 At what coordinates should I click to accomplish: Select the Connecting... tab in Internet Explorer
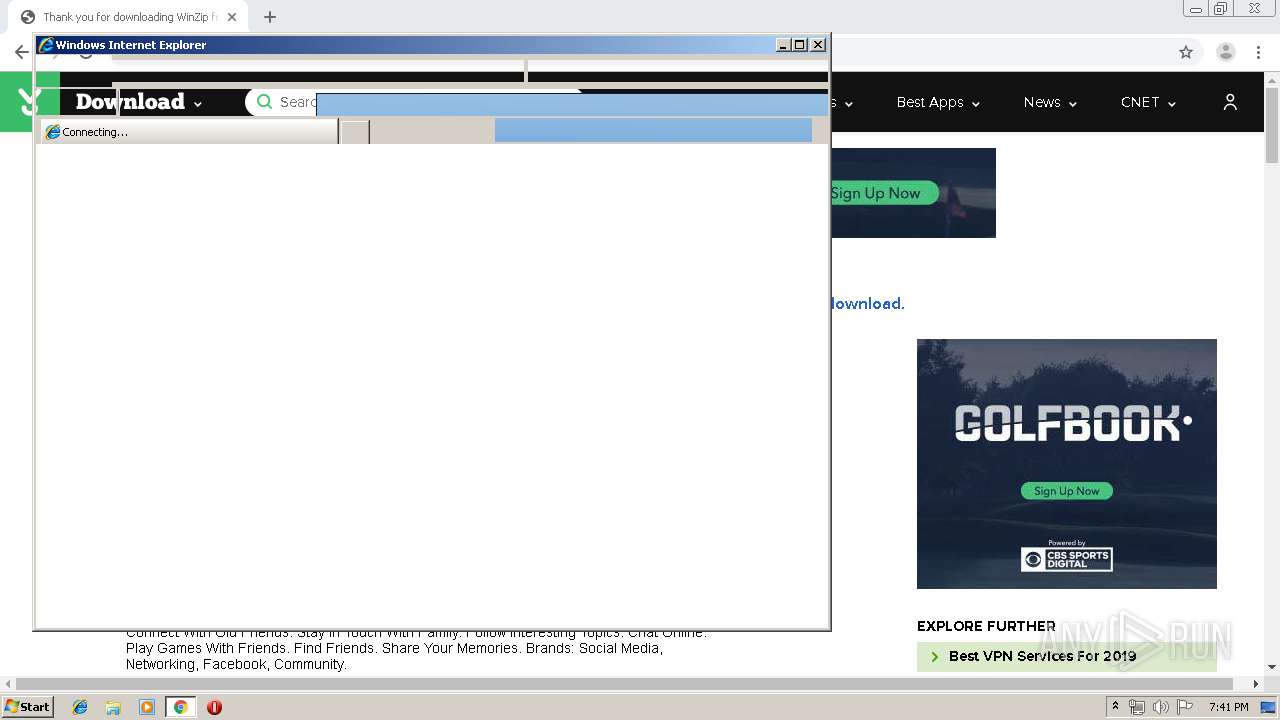(x=189, y=132)
